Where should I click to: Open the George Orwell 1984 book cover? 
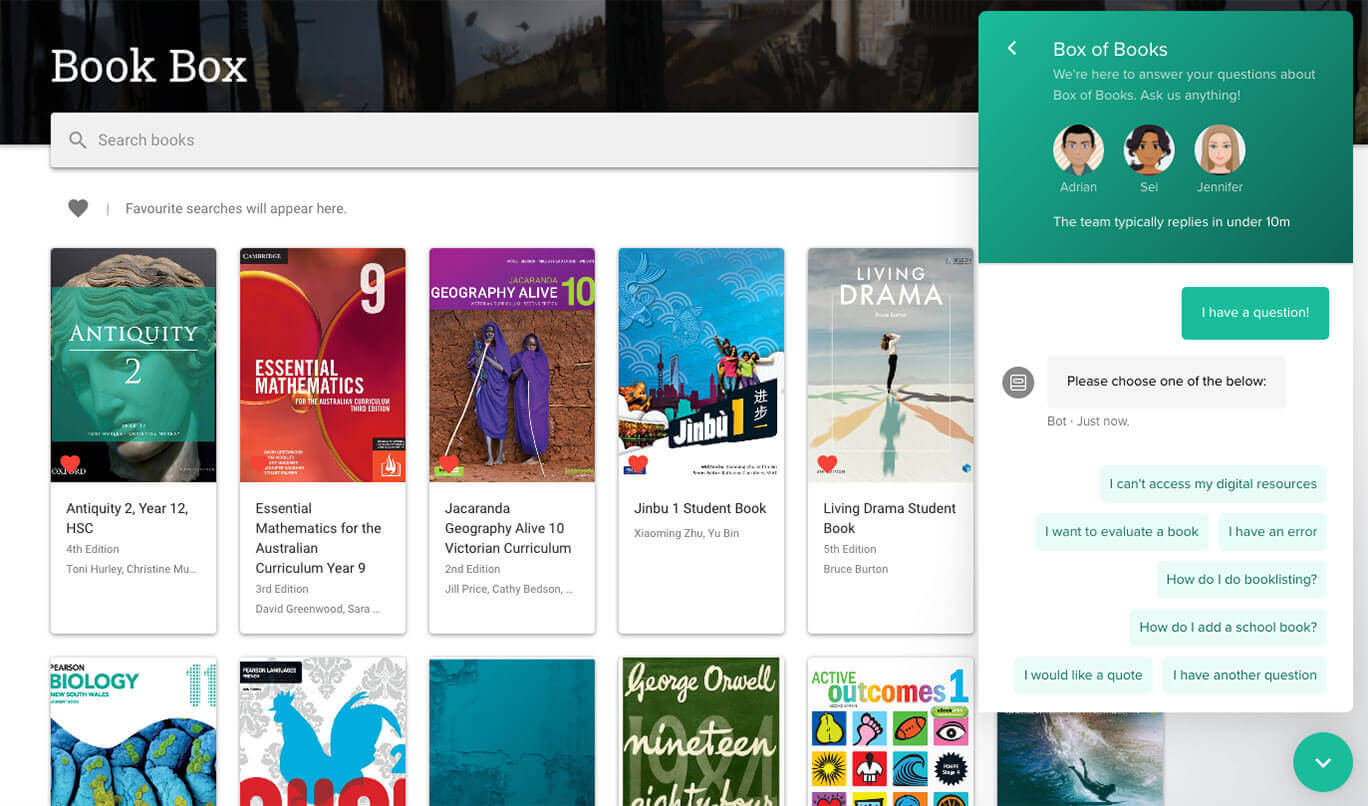click(700, 731)
